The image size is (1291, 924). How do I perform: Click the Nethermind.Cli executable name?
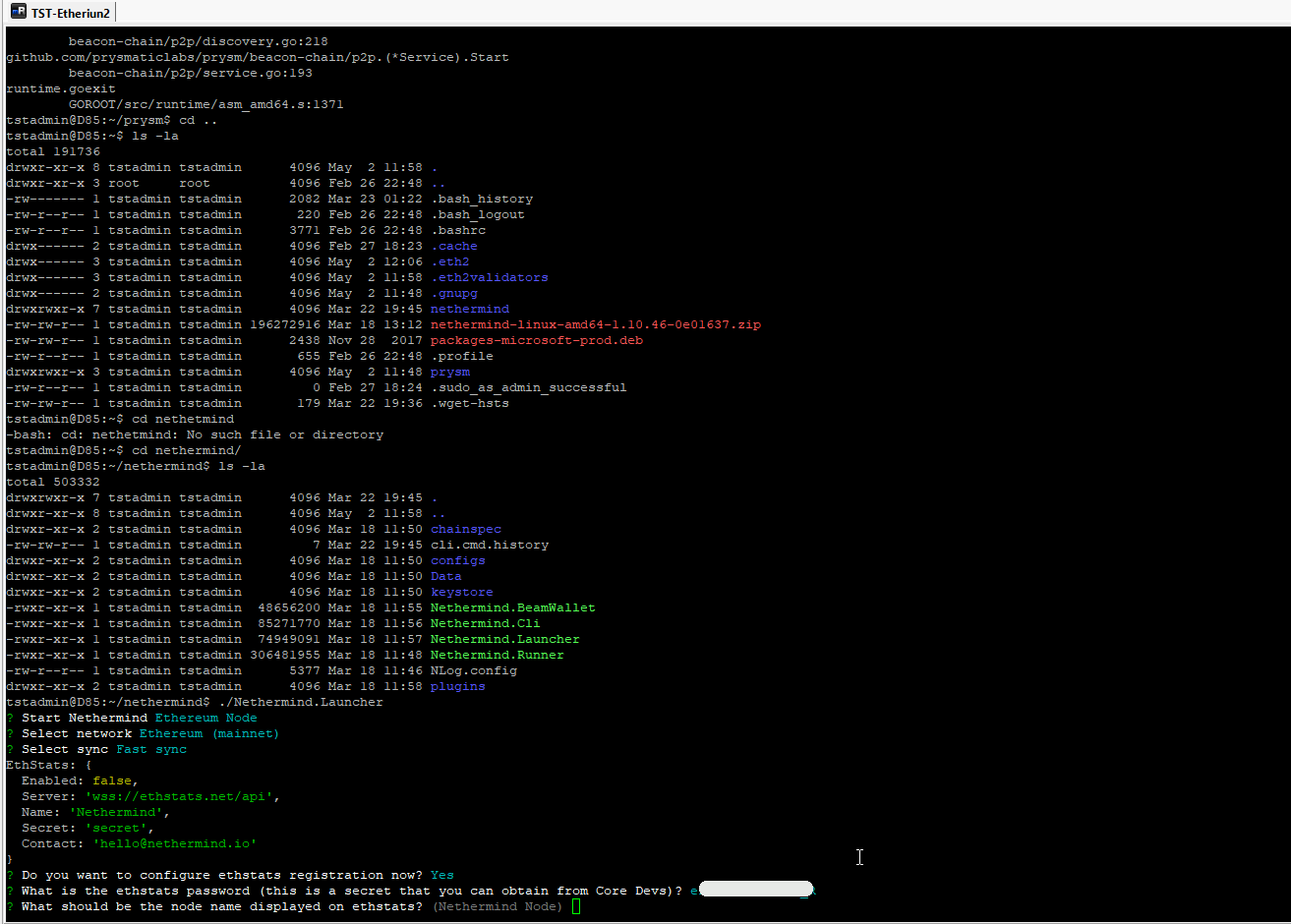click(x=486, y=623)
